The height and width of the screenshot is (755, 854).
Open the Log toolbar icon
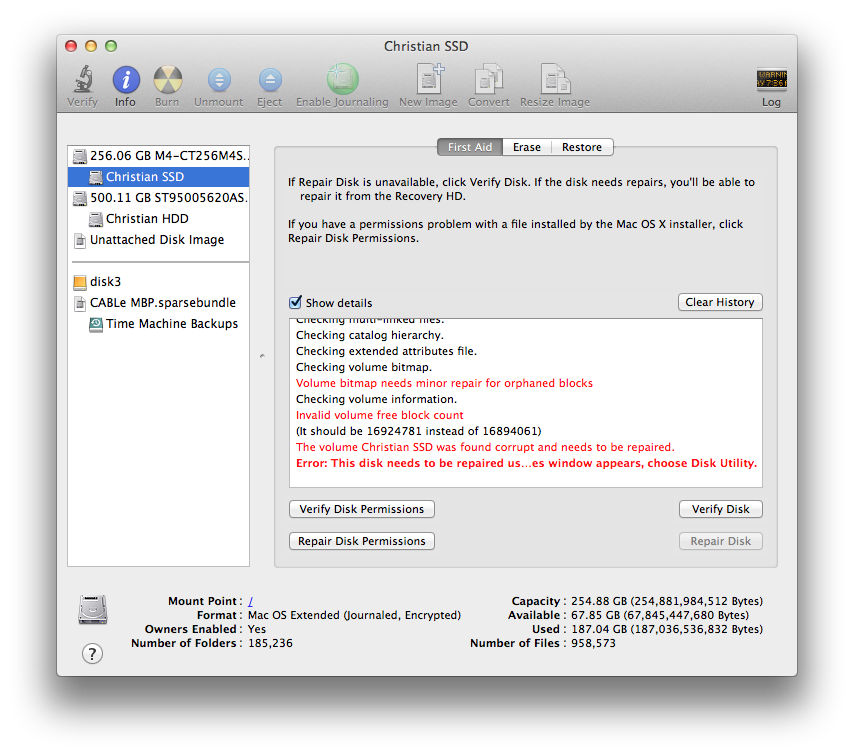(771, 80)
